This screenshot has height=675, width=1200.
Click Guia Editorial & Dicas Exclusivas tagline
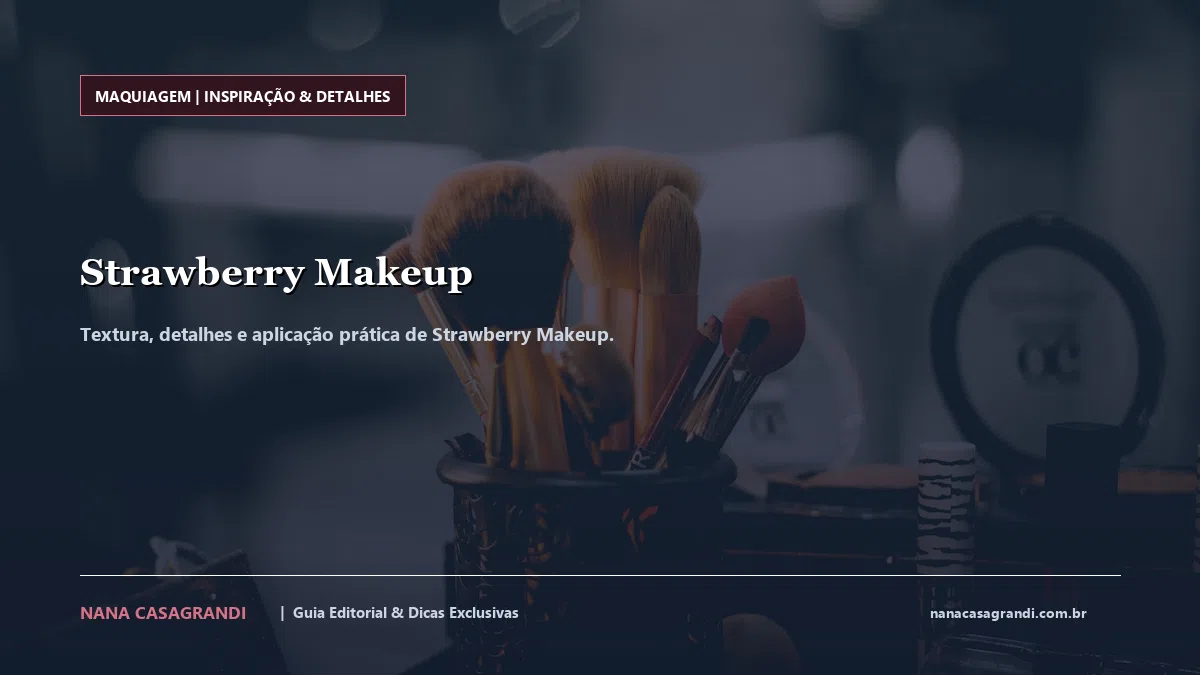(406, 613)
